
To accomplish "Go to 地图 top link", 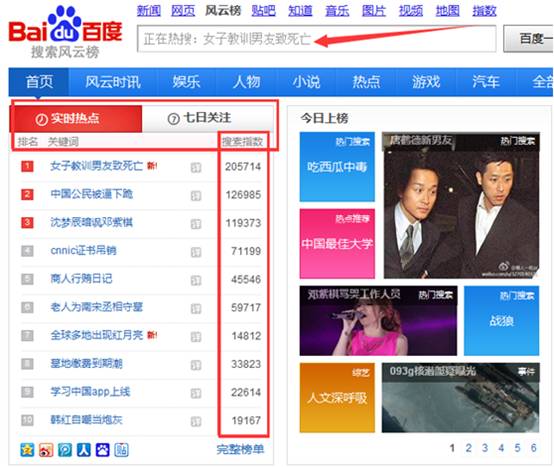I will [x=448, y=11].
